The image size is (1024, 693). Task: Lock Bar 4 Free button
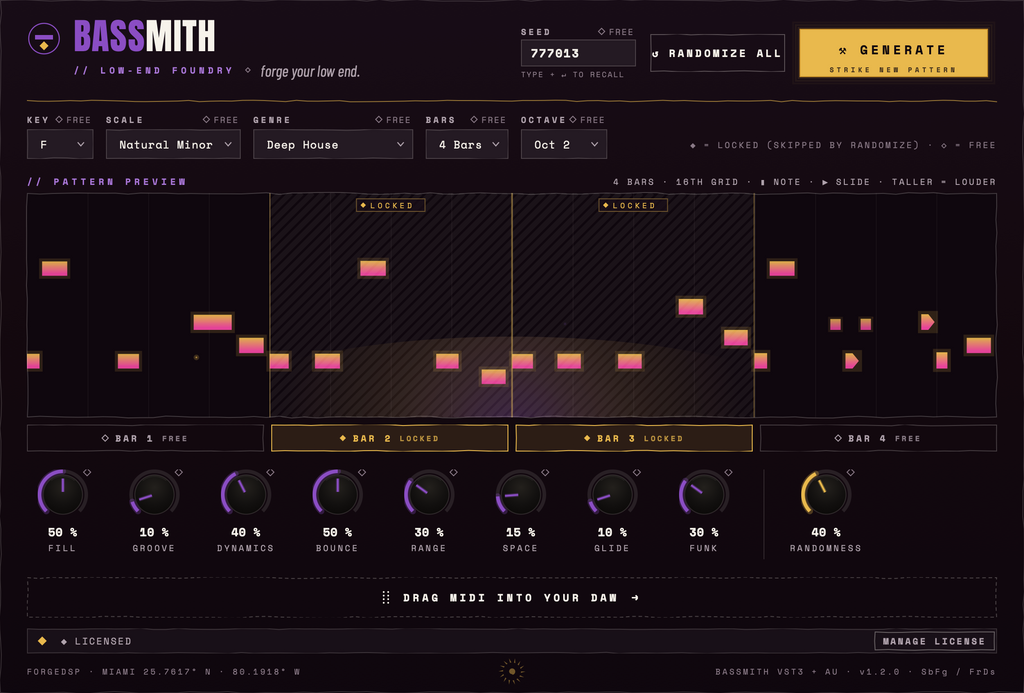click(878, 438)
